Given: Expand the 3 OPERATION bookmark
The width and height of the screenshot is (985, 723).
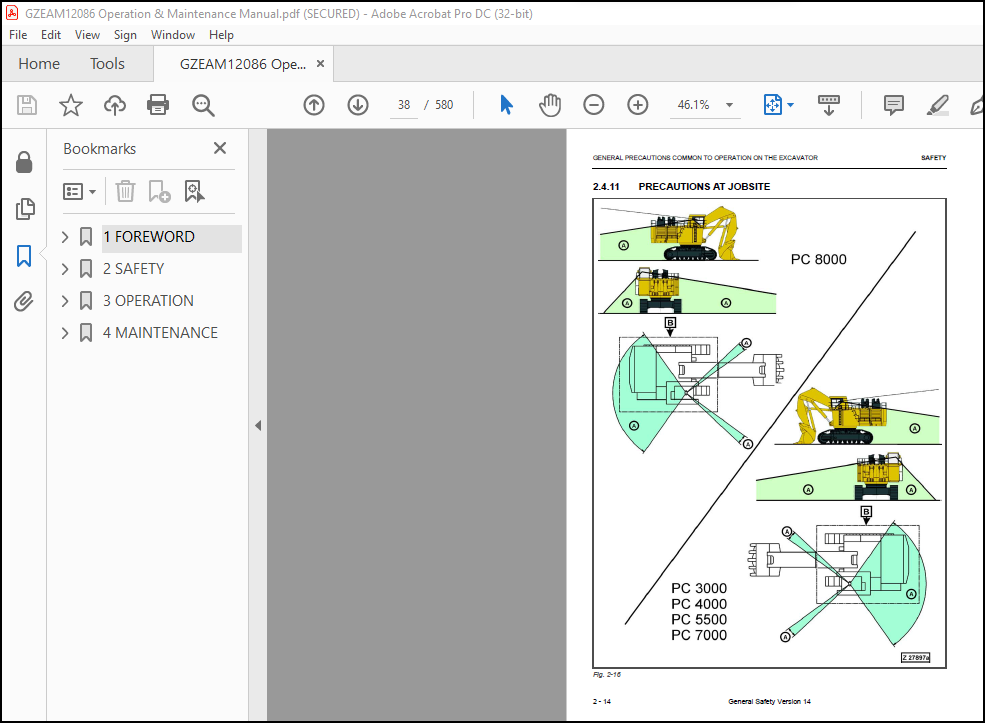Looking at the screenshot, I should 65,301.
